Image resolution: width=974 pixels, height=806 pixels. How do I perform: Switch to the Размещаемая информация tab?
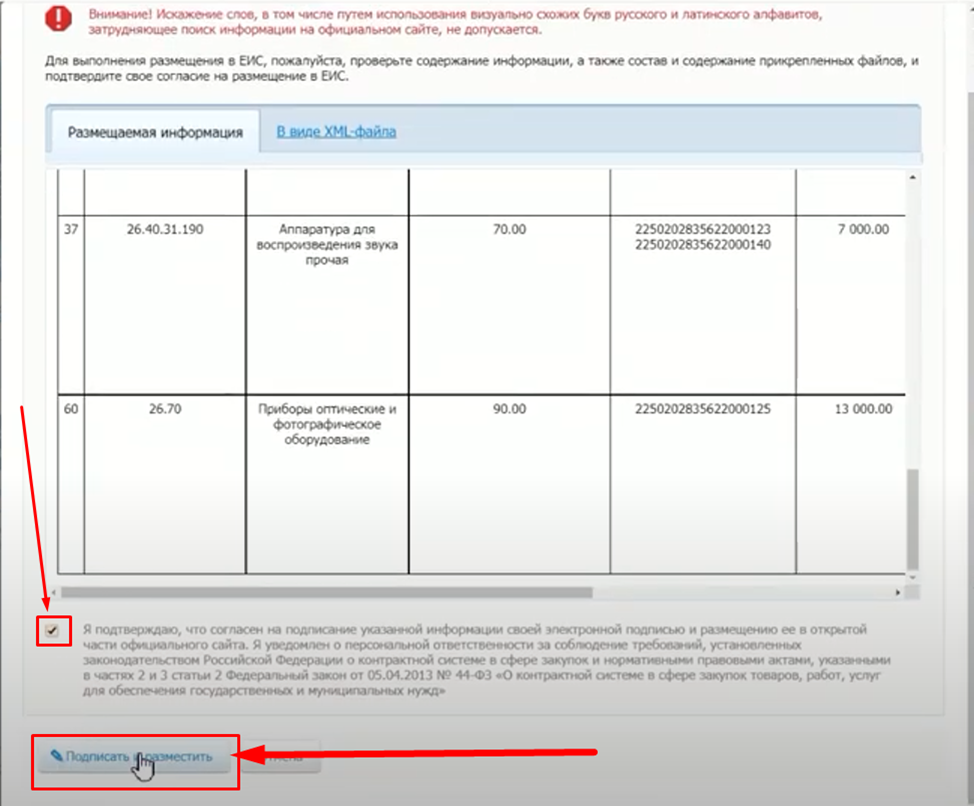tap(154, 132)
